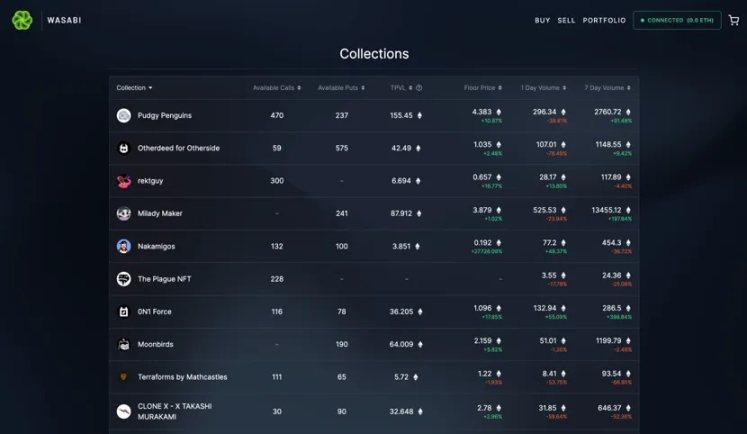Click ETH icon beside Milady Maker floor price
Image resolution: width=747 pixels, height=434 pixels.
tap(499, 210)
